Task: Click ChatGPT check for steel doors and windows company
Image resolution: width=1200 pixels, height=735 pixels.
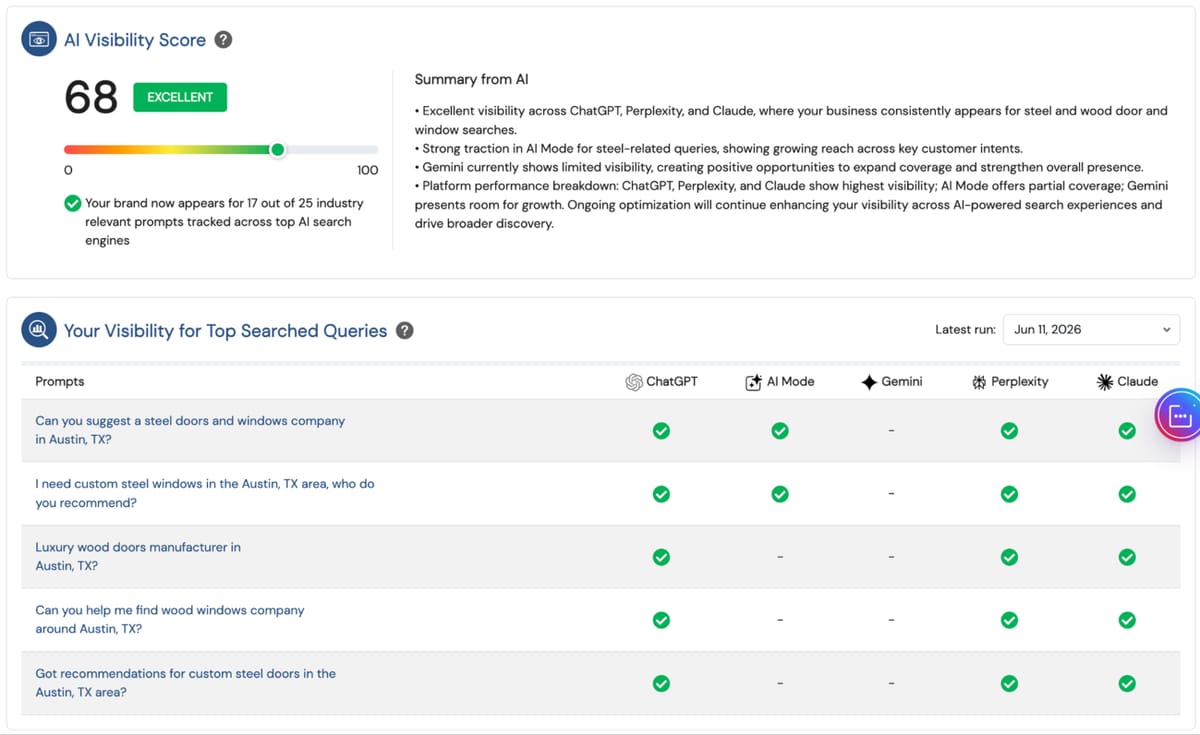Action: coord(661,431)
